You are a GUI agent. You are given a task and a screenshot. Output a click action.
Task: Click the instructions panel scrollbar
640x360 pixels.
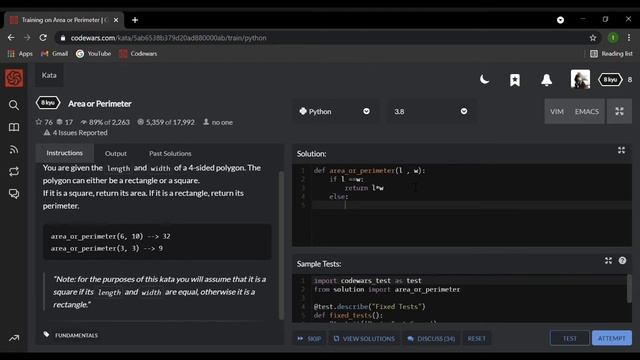[x=281, y=245]
